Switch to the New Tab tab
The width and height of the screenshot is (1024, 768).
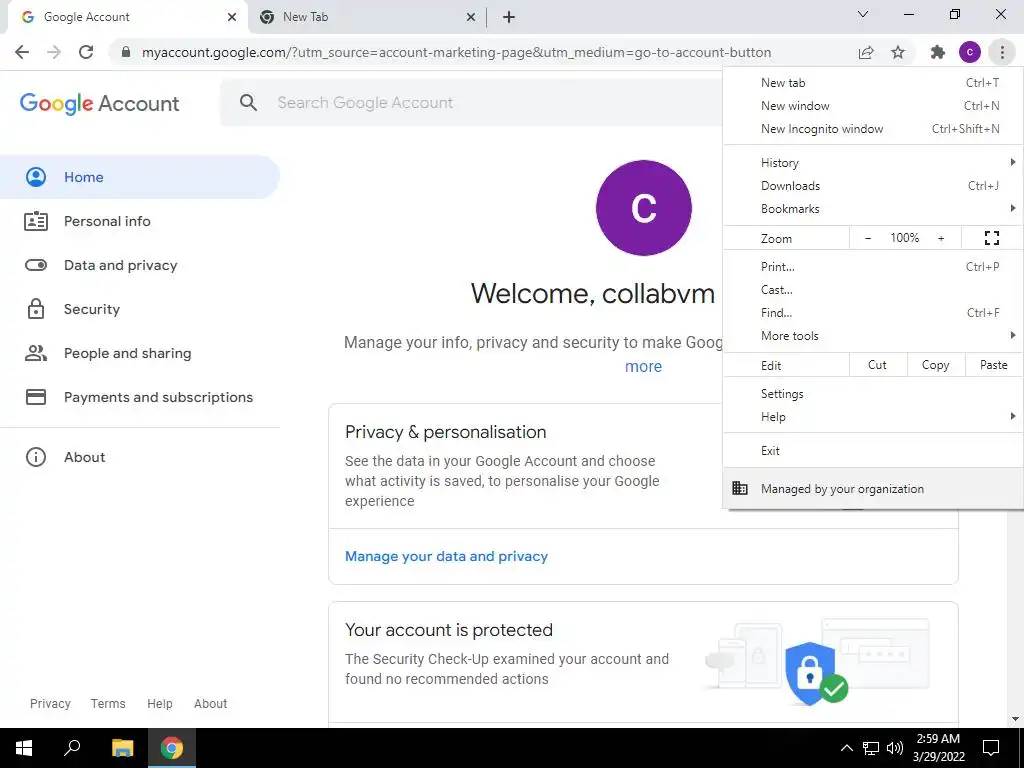click(366, 17)
